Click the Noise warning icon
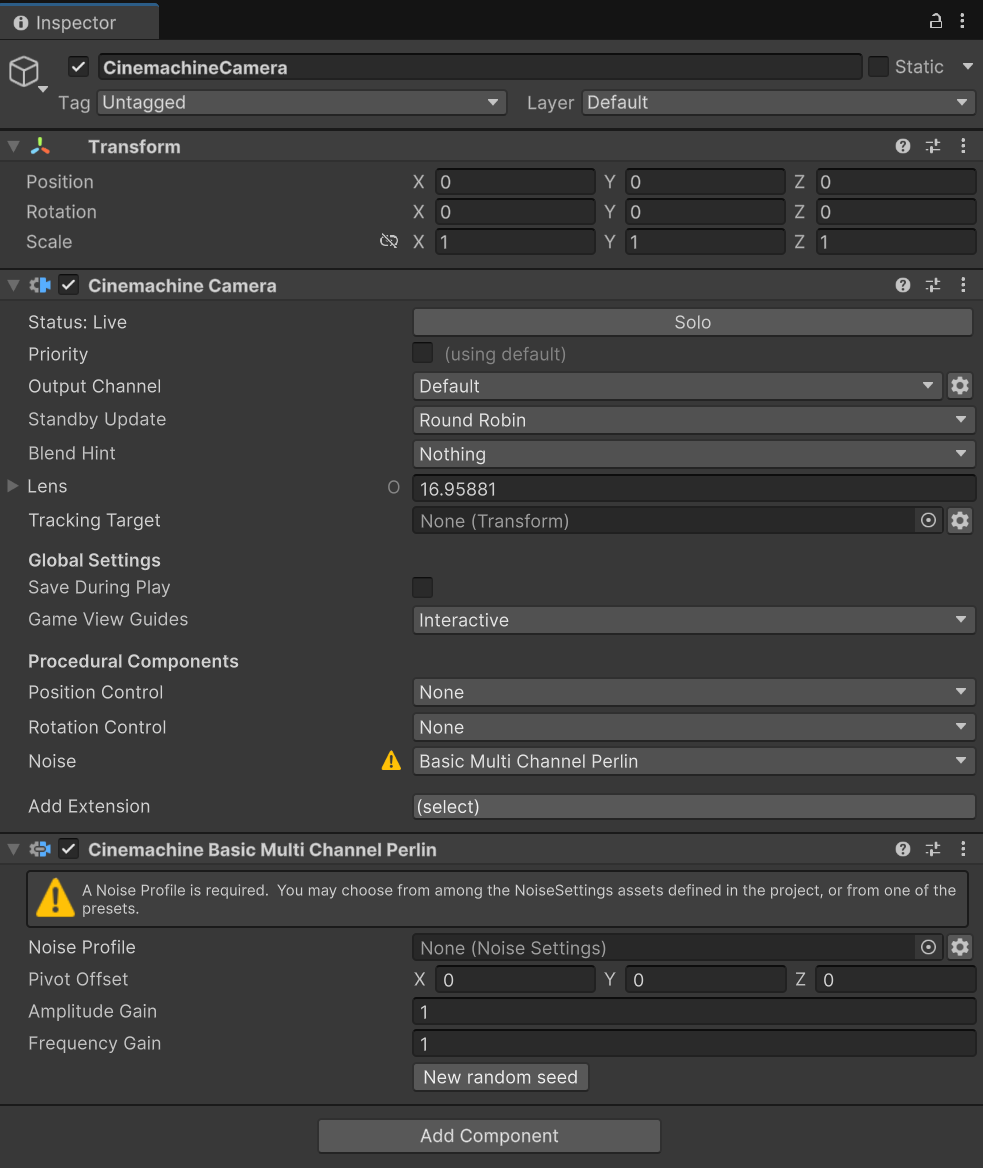Screen dimensions: 983x1168 tap(391, 761)
